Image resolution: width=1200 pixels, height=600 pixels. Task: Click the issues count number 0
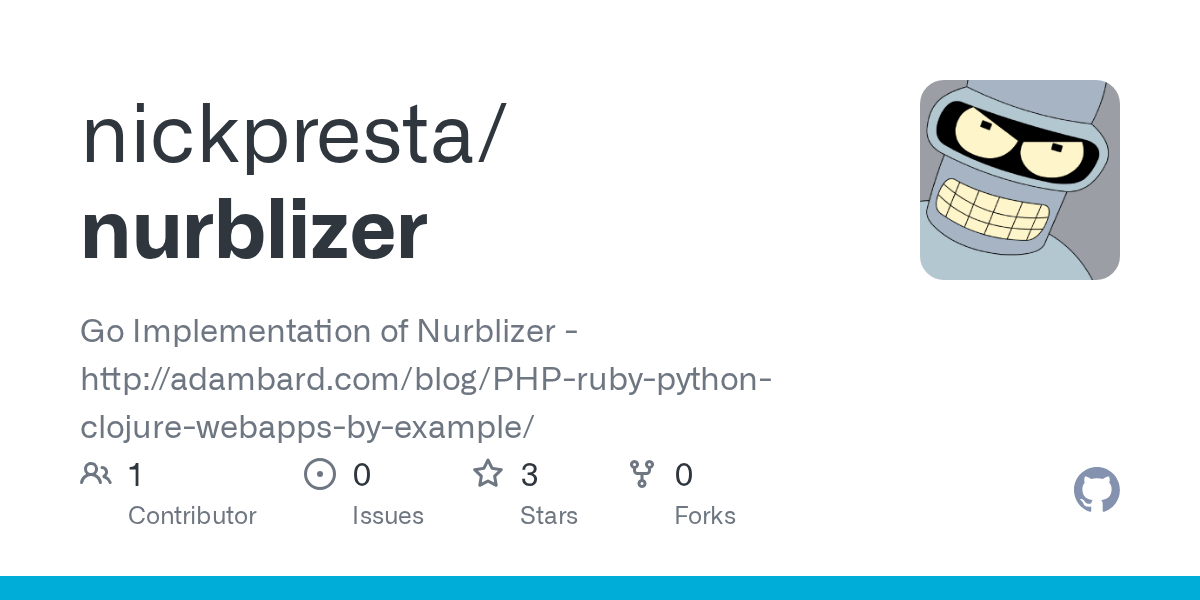click(x=362, y=475)
